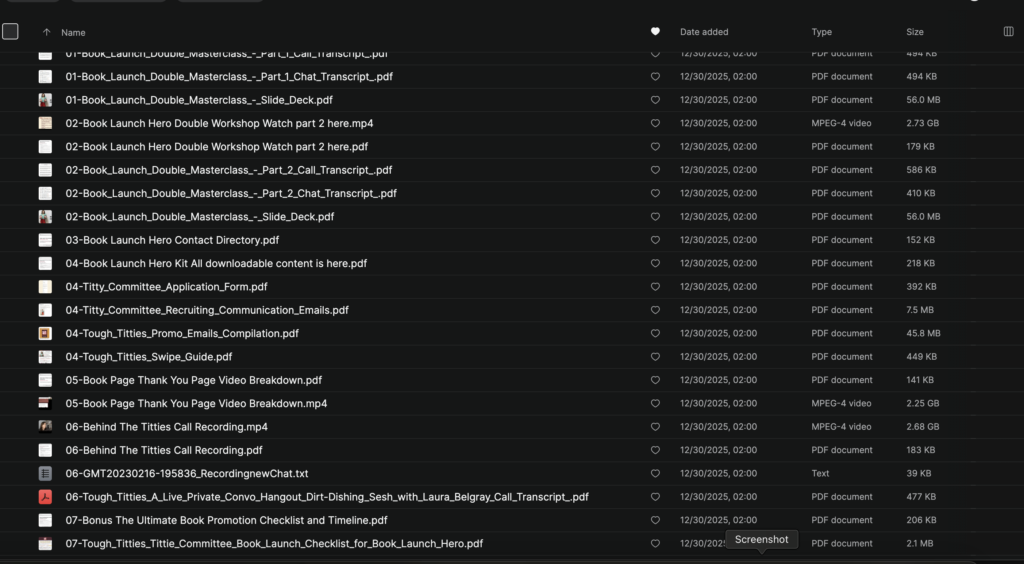Open 07-Bonus The Ultimate Book Promotion Checklist pdf
The image size is (1024, 564).
click(226, 520)
